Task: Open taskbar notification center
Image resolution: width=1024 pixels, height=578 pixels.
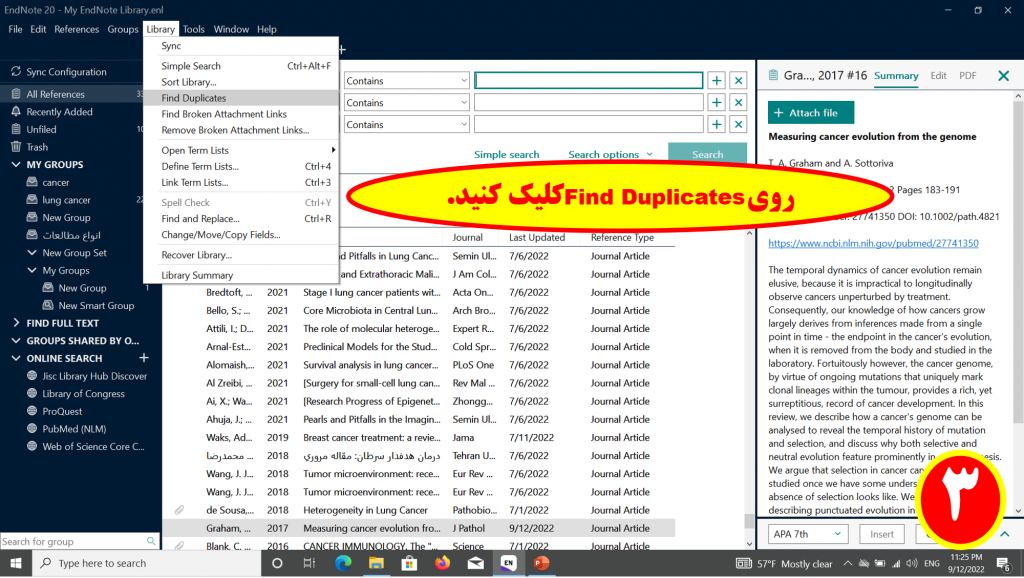Action: point(1004,563)
